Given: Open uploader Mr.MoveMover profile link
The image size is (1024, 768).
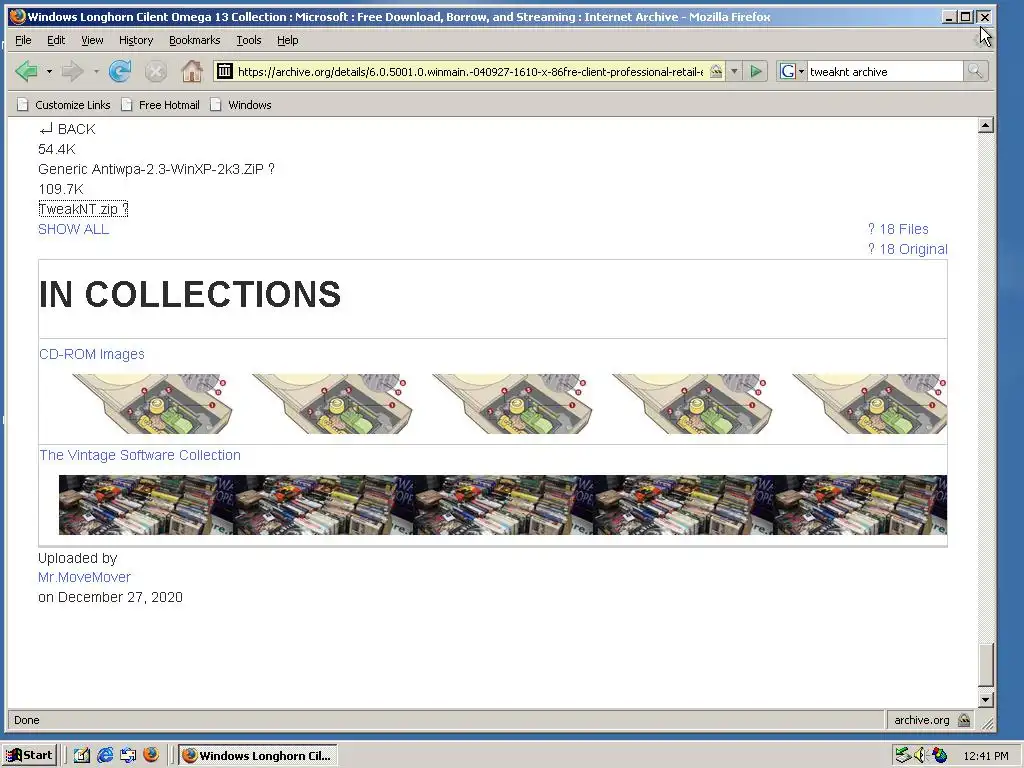Looking at the screenshot, I should click(84, 577).
